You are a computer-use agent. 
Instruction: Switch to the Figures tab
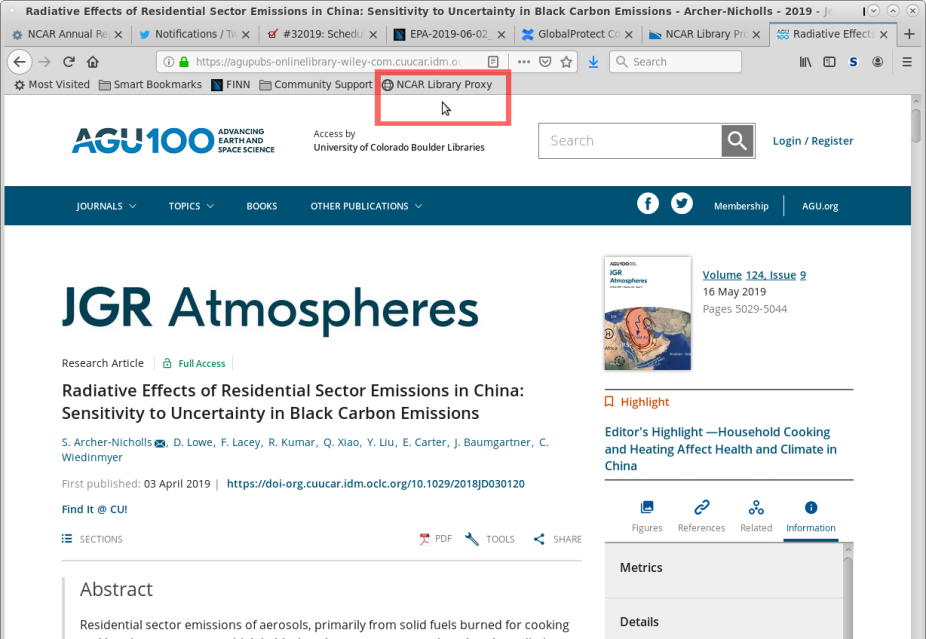(647, 515)
